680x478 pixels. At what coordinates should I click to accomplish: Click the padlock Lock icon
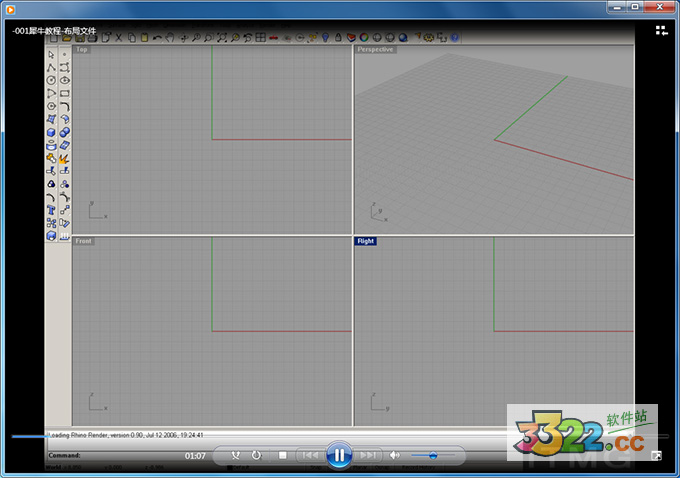338,38
